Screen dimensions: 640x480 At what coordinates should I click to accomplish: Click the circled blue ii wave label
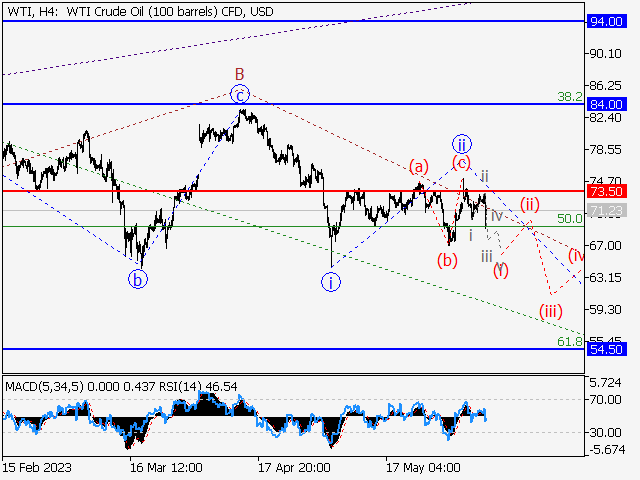462,144
